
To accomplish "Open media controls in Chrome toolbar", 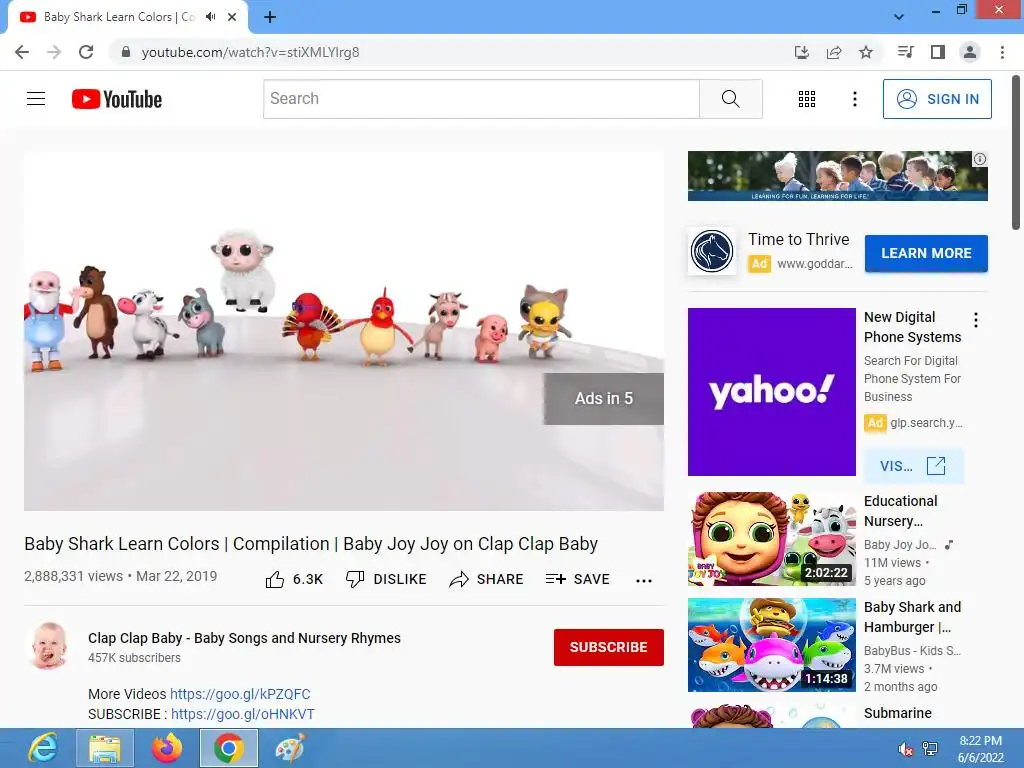I will pyautogui.click(x=905, y=52).
